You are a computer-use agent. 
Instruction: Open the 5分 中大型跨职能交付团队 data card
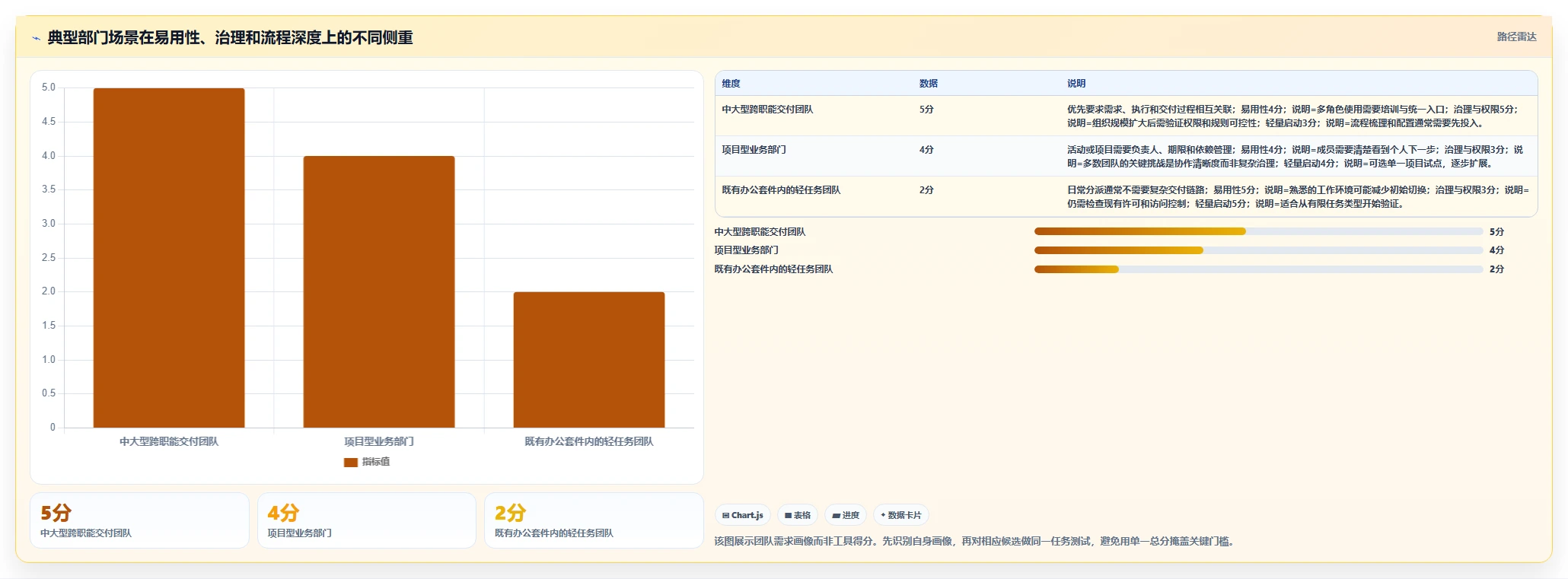click(139, 520)
